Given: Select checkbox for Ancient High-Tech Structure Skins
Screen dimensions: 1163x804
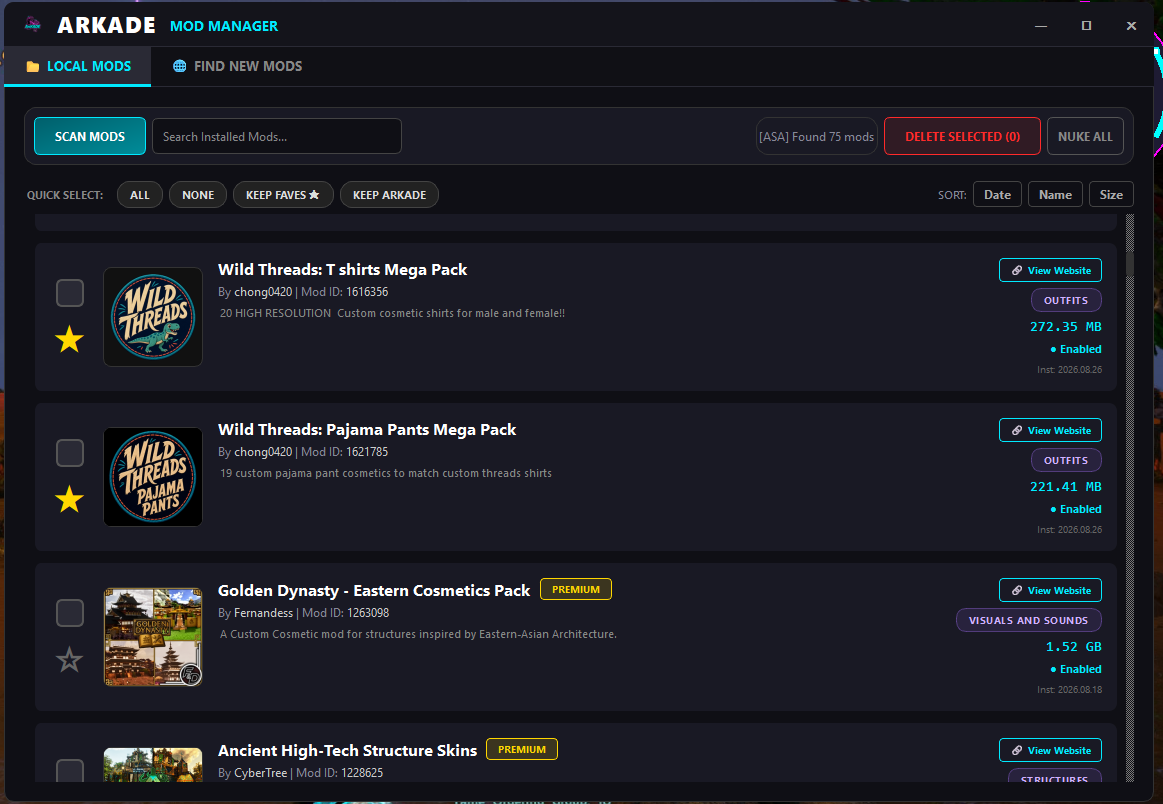Looking at the screenshot, I should point(70,771).
